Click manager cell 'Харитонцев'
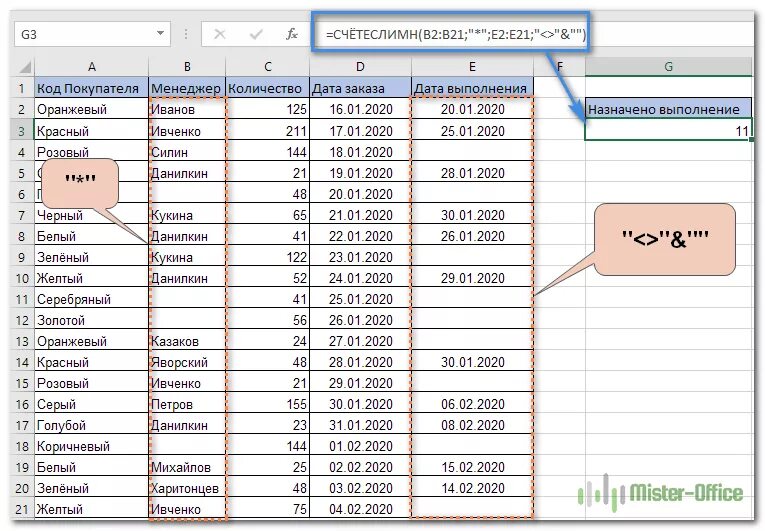Viewport: 765px width, 531px height. pos(187,488)
